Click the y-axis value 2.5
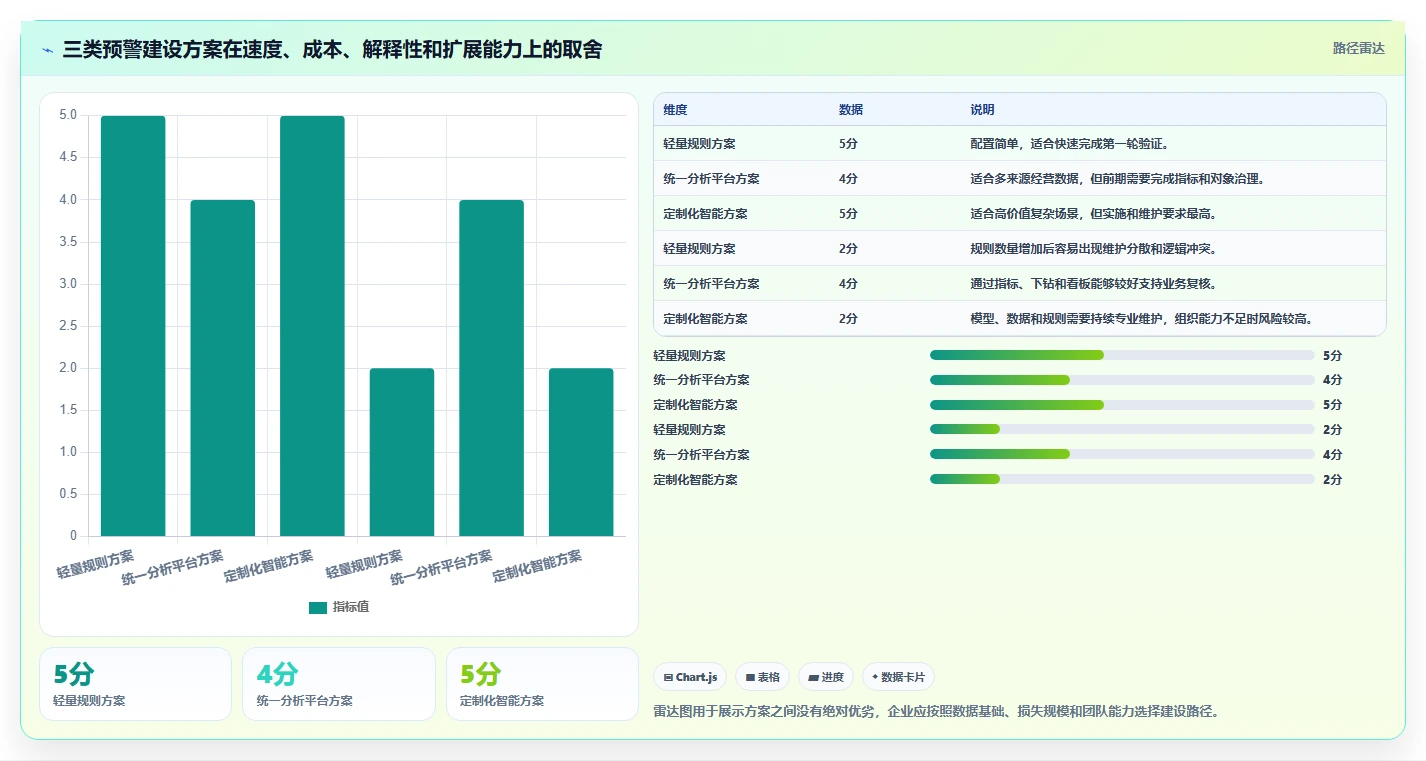Image resolution: width=1426 pixels, height=761 pixels. tap(67, 326)
